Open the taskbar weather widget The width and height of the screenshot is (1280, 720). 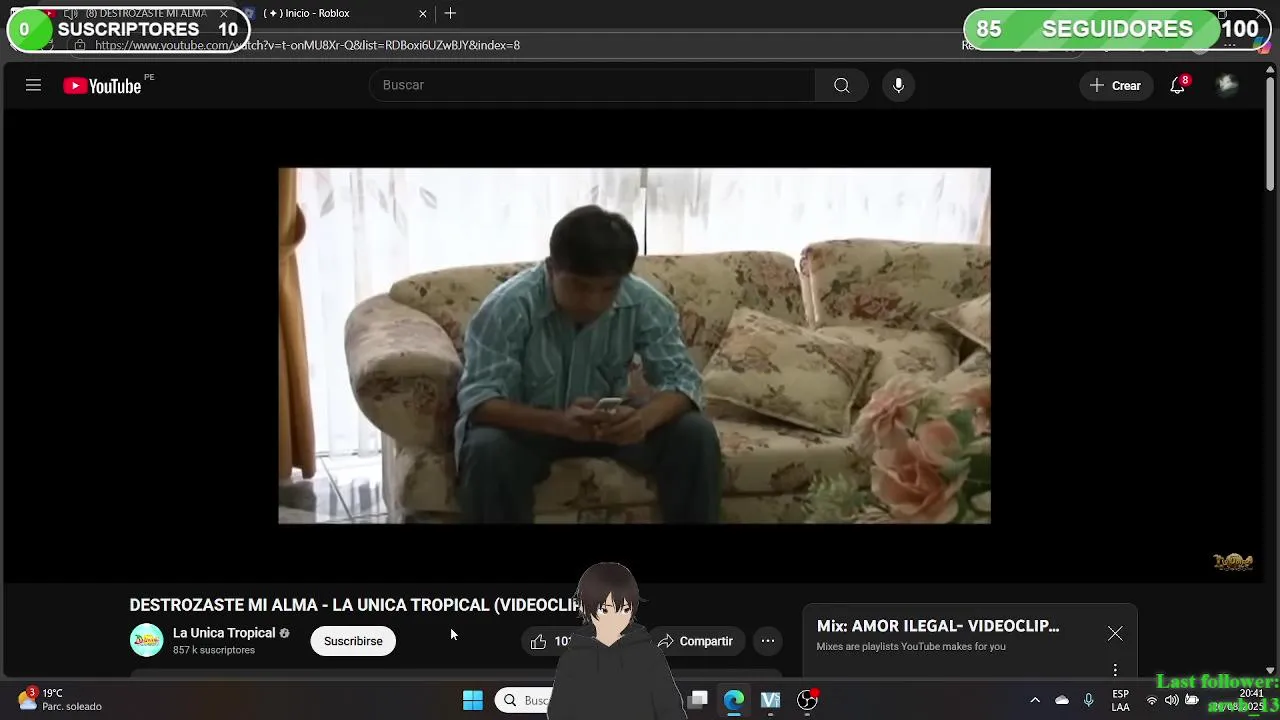[60, 699]
